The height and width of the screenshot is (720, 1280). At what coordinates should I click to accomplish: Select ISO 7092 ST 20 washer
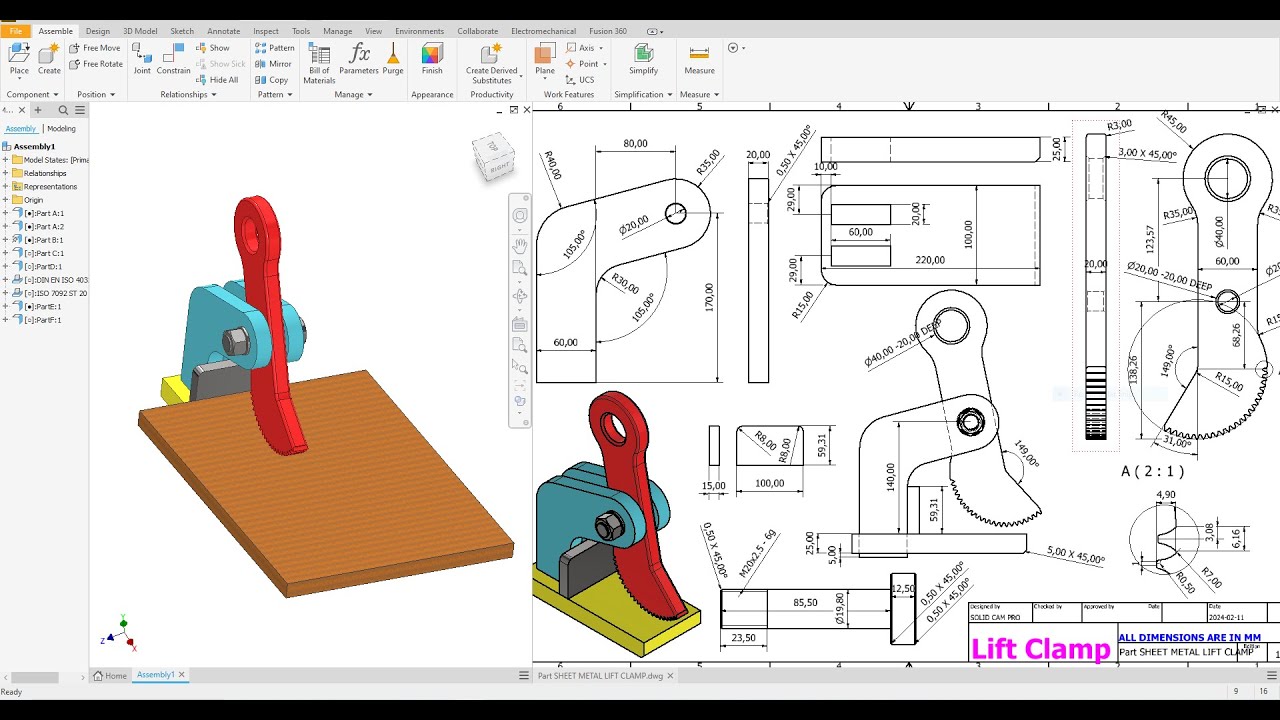click(x=50, y=293)
